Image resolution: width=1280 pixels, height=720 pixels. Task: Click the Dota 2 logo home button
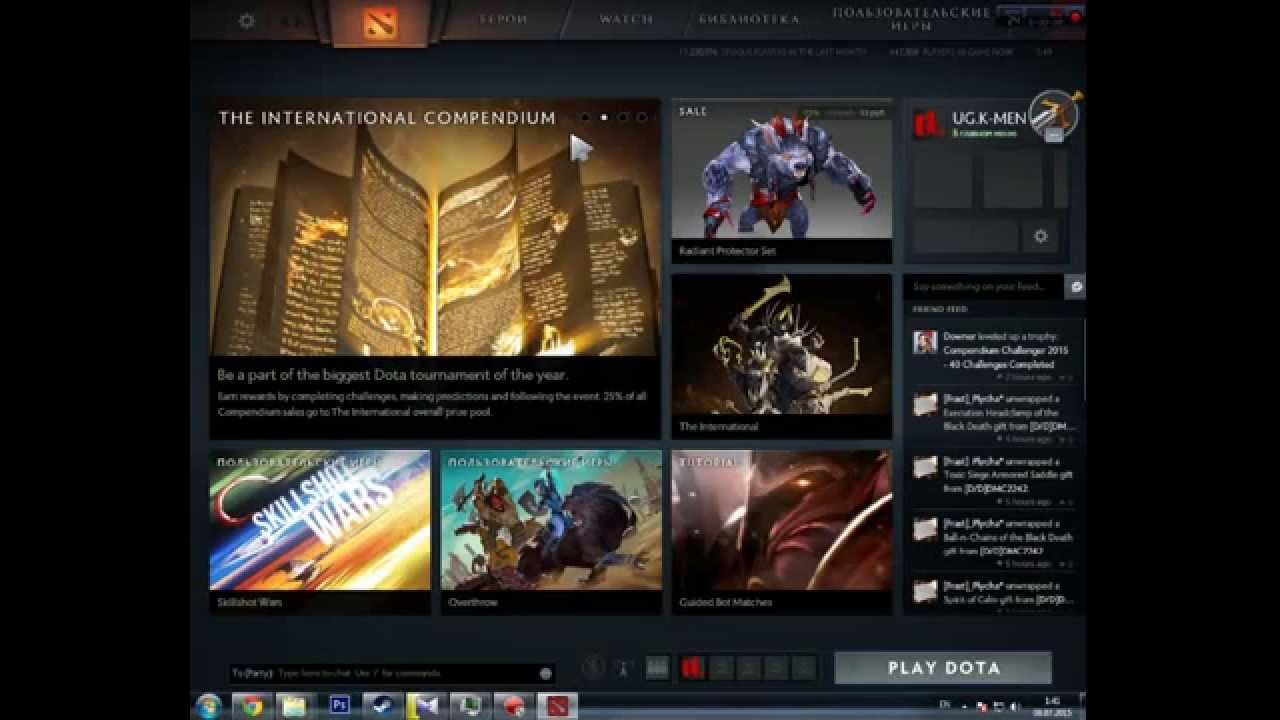pos(379,22)
